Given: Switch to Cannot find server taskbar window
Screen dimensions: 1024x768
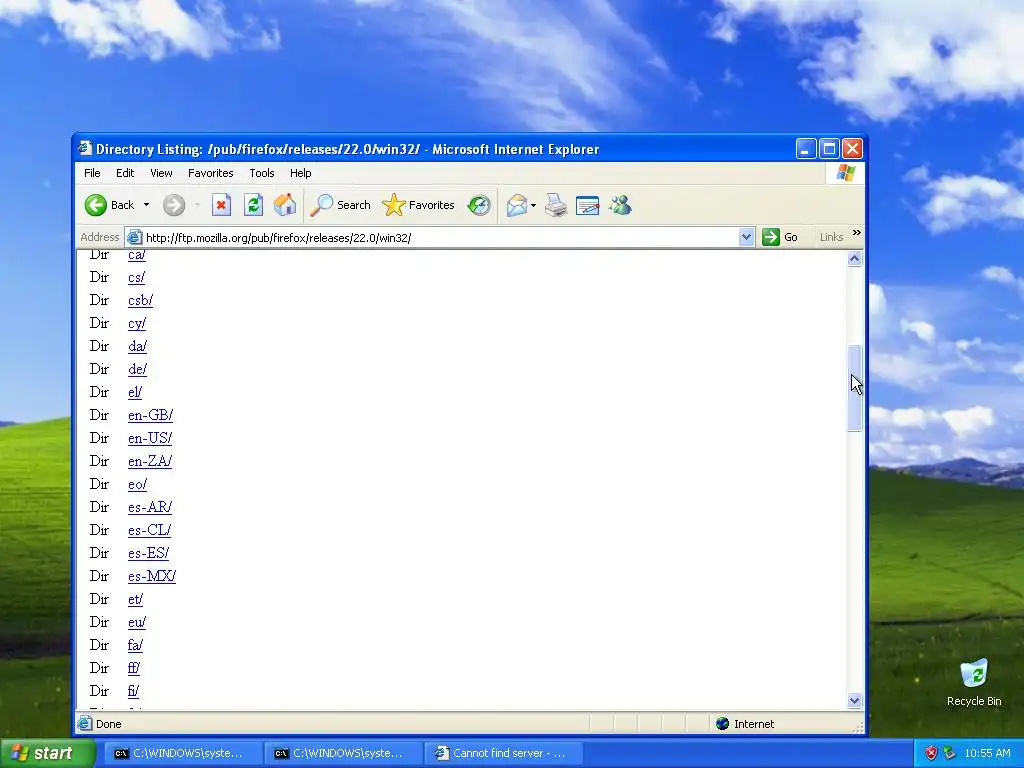Looking at the screenshot, I should coord(502,753).
